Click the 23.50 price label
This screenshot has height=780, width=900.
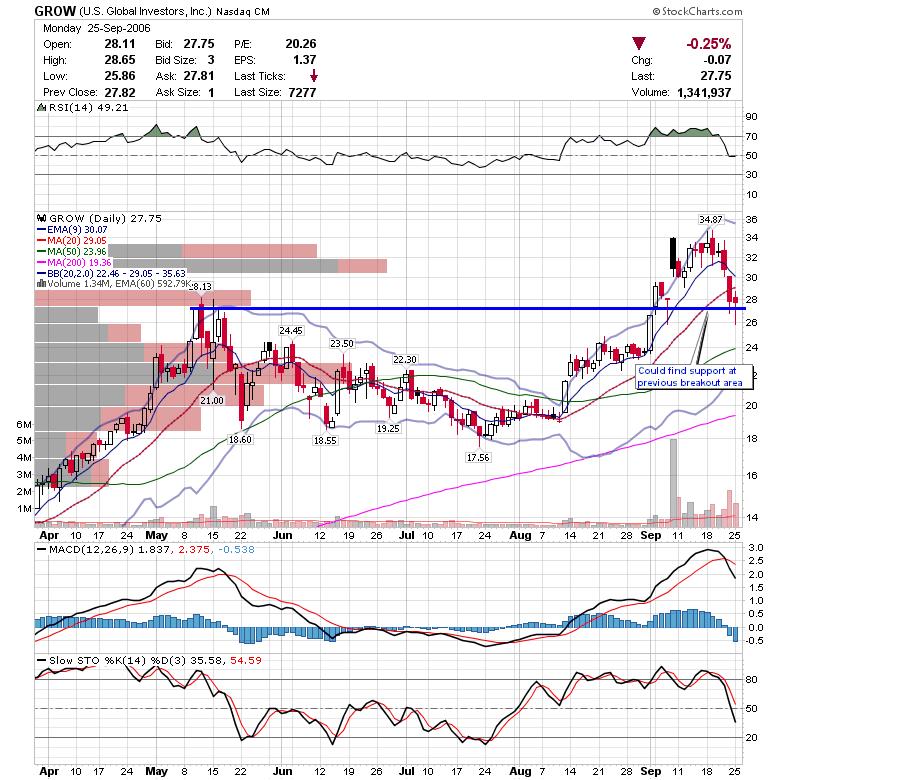click(342, 343)
